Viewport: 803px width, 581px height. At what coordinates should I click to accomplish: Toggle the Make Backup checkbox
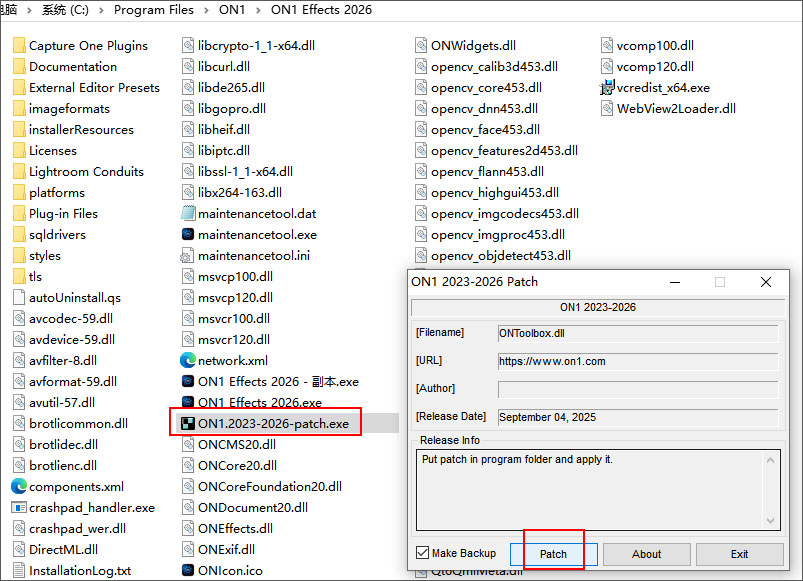422,553
